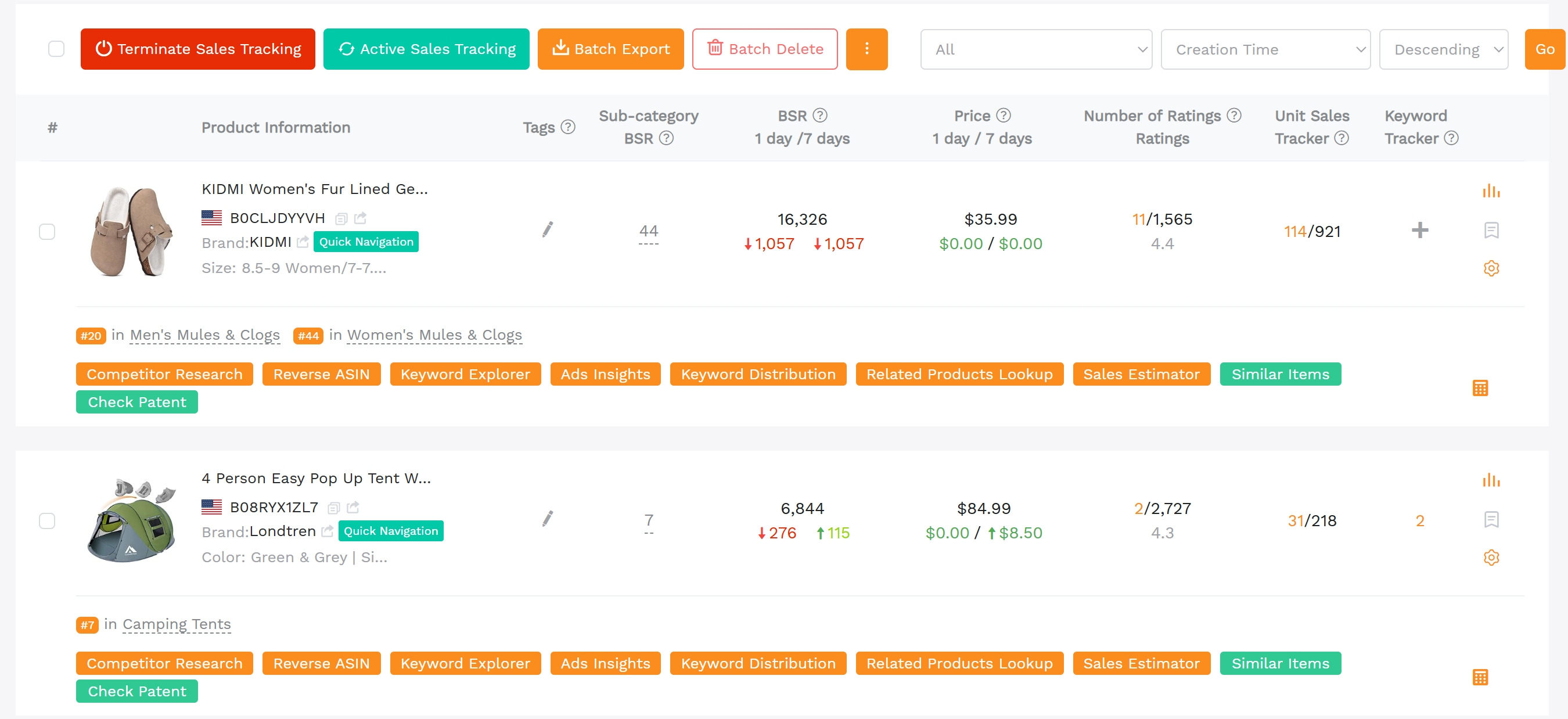
Task: Open Keyword Distribution for KIDMI product
Action: point(758,374)
